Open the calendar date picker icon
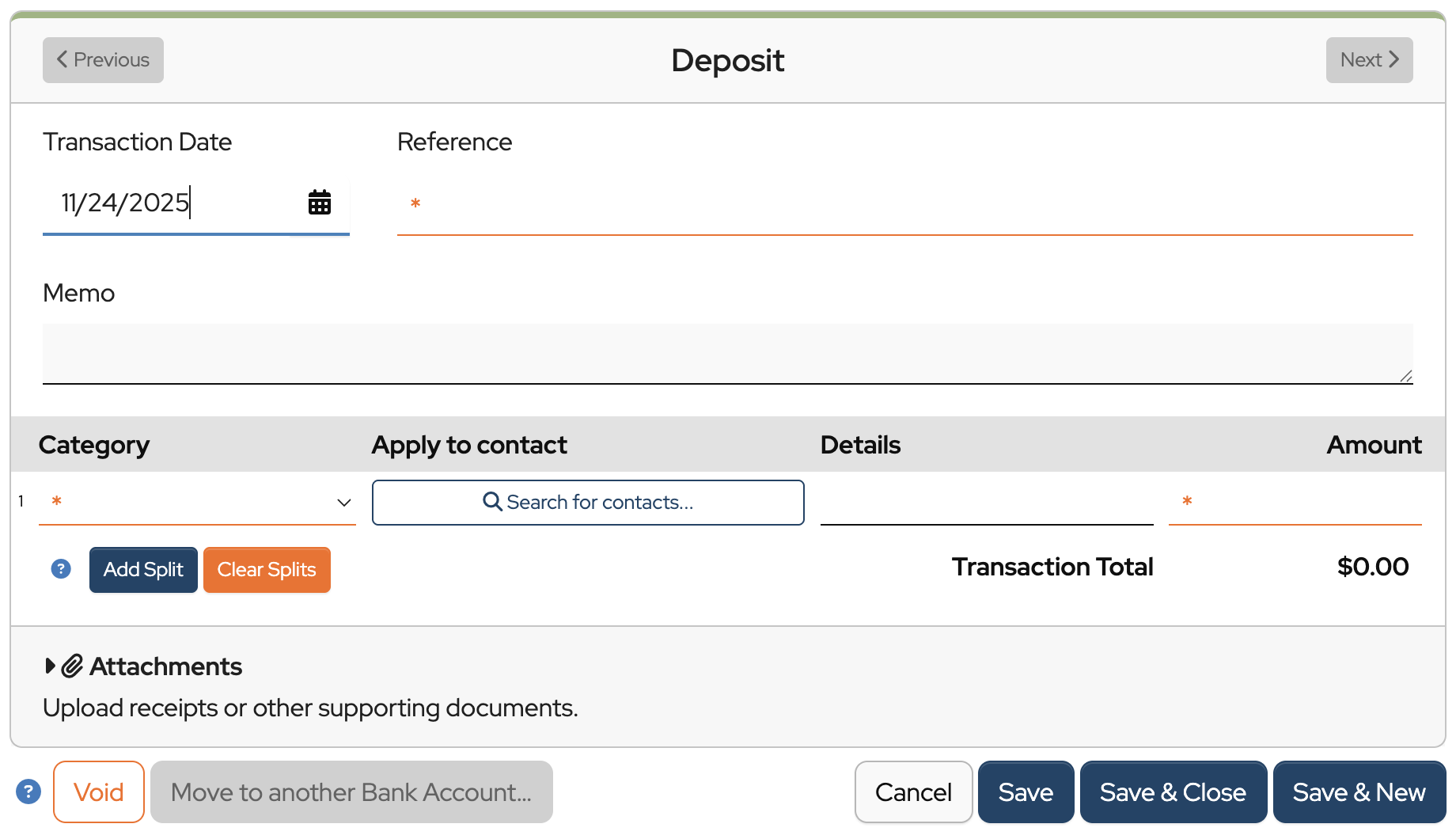Viewport: 1456px width, 839px height. pos(320,203)
